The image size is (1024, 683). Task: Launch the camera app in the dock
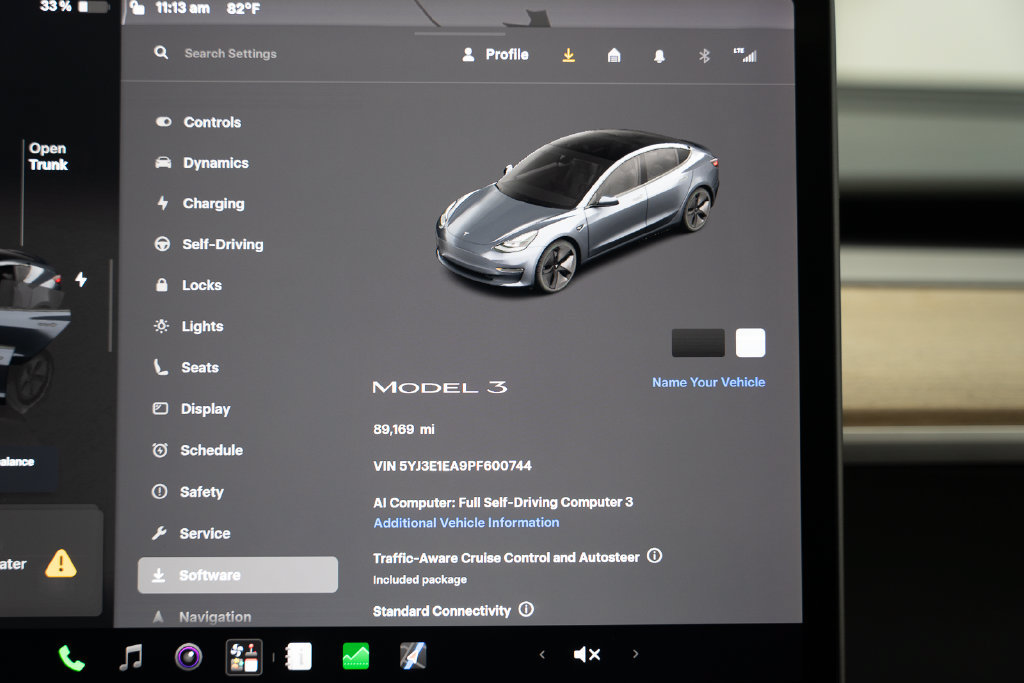pyautogui.click(x=189, y=656)
